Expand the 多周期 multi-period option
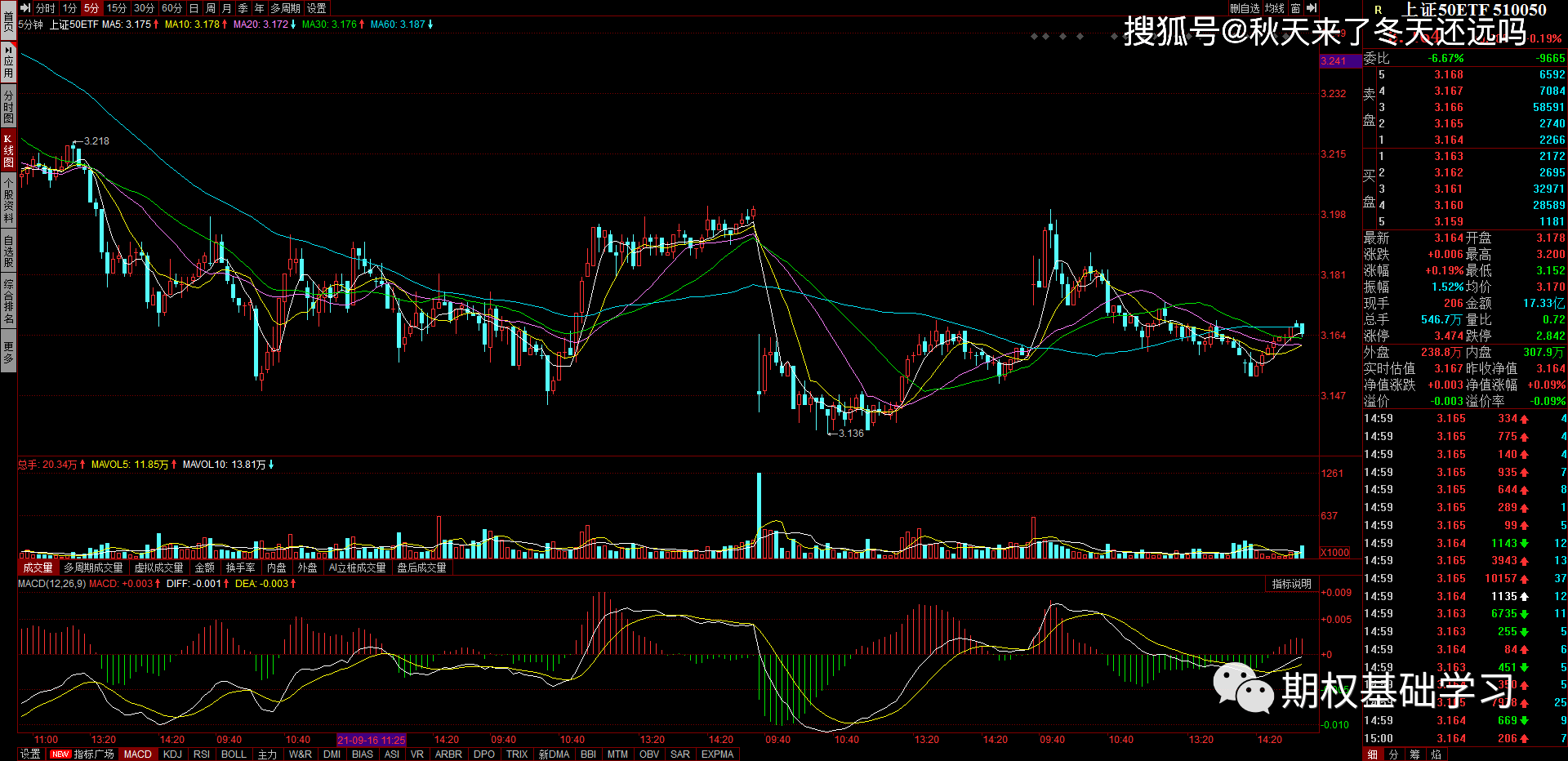The width and height of the screenshot is (1568, 761). pyautogui.click(x=286, y=8)
